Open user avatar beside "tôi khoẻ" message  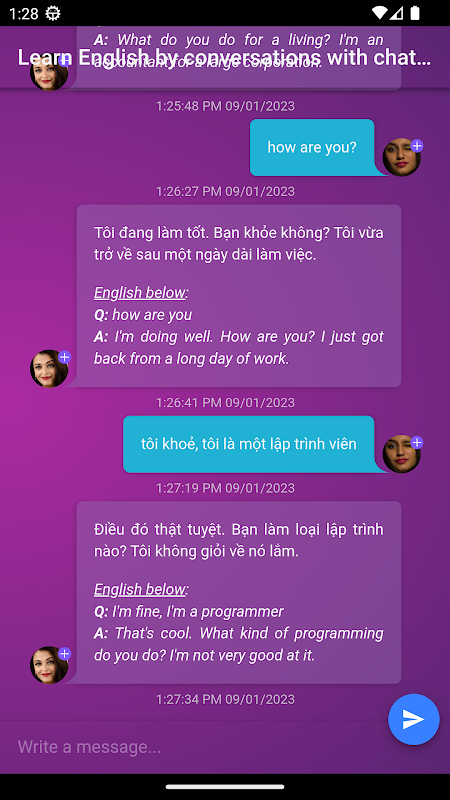coord(402,454)
